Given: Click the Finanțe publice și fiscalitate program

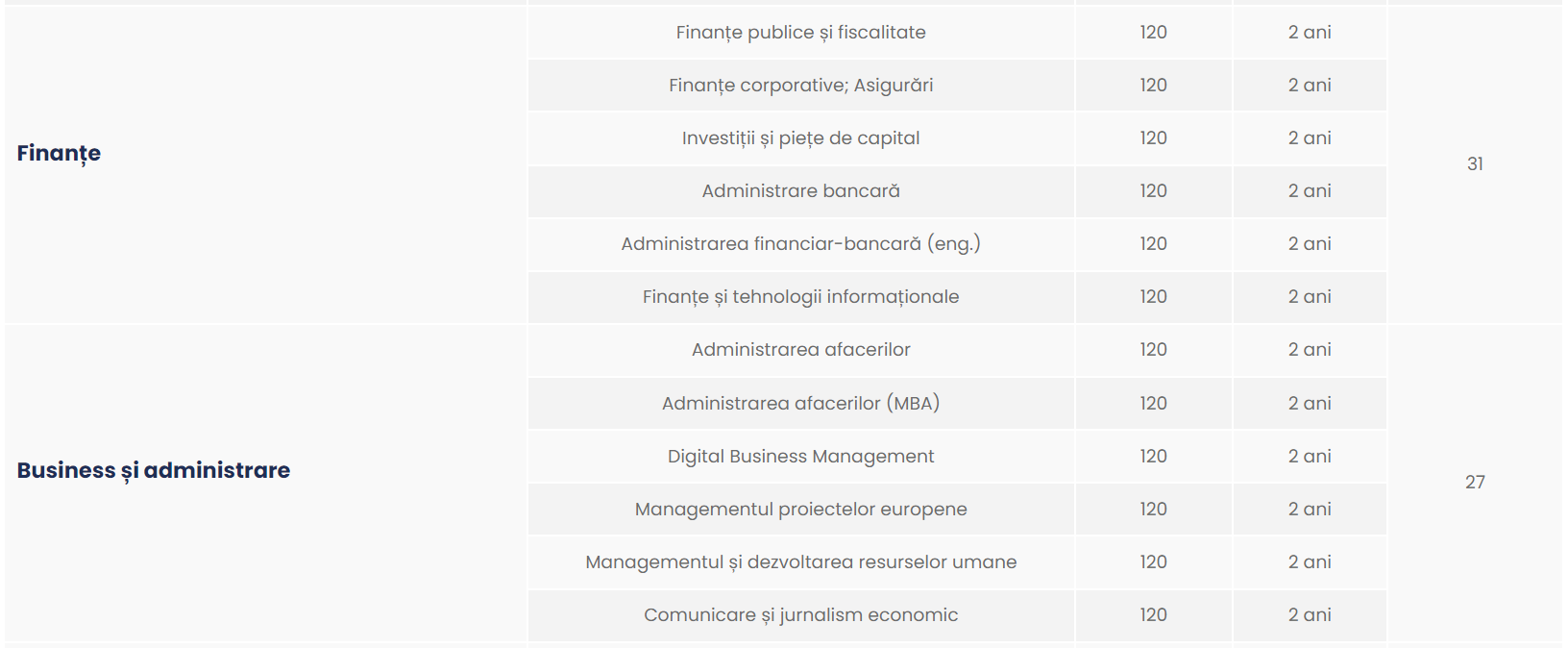Looking at the screenshot, I should pyautogui.click(x=800, y=32).
